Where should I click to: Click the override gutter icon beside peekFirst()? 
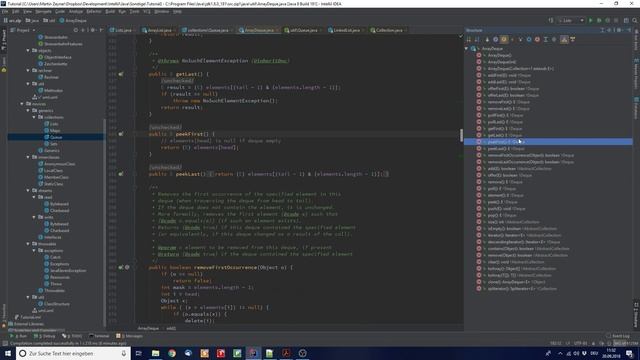coord(121,134)
